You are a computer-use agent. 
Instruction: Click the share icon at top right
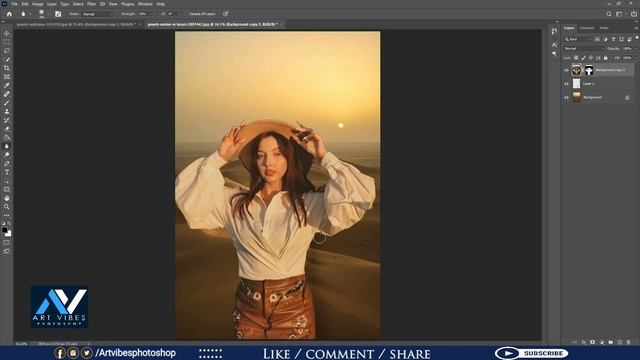633,14
